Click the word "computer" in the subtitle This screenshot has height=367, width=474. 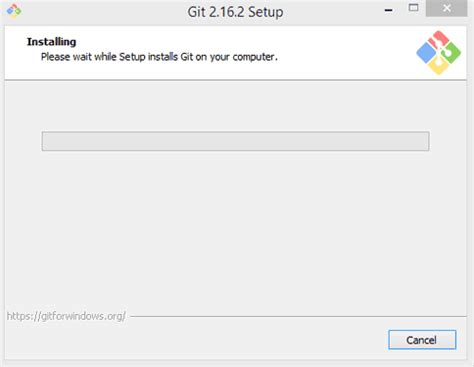(x=253, y=57)
